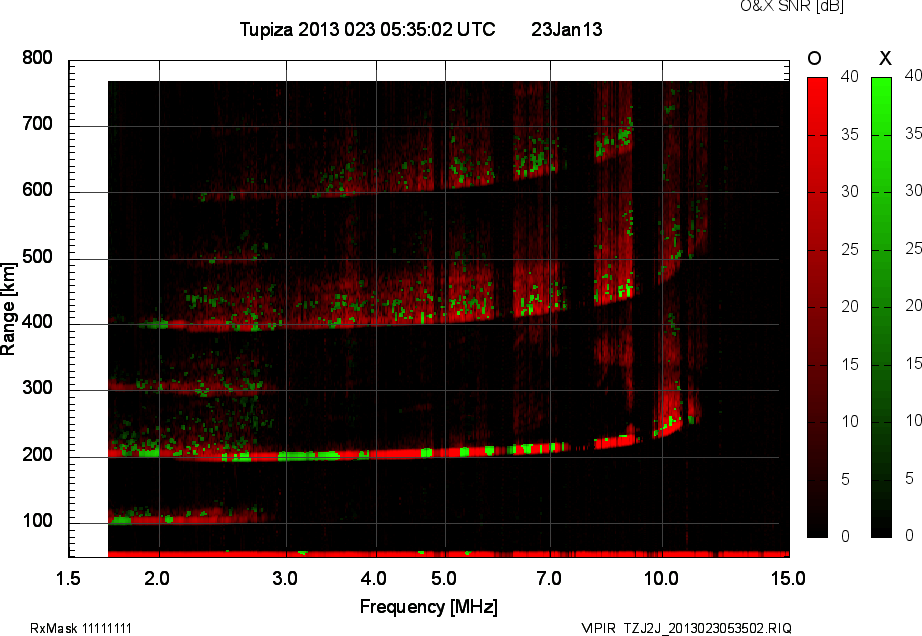Screen dimensions: 922x636
Task: Click the 'Frequency [MHz]' axis label
Action: point(429,607)
